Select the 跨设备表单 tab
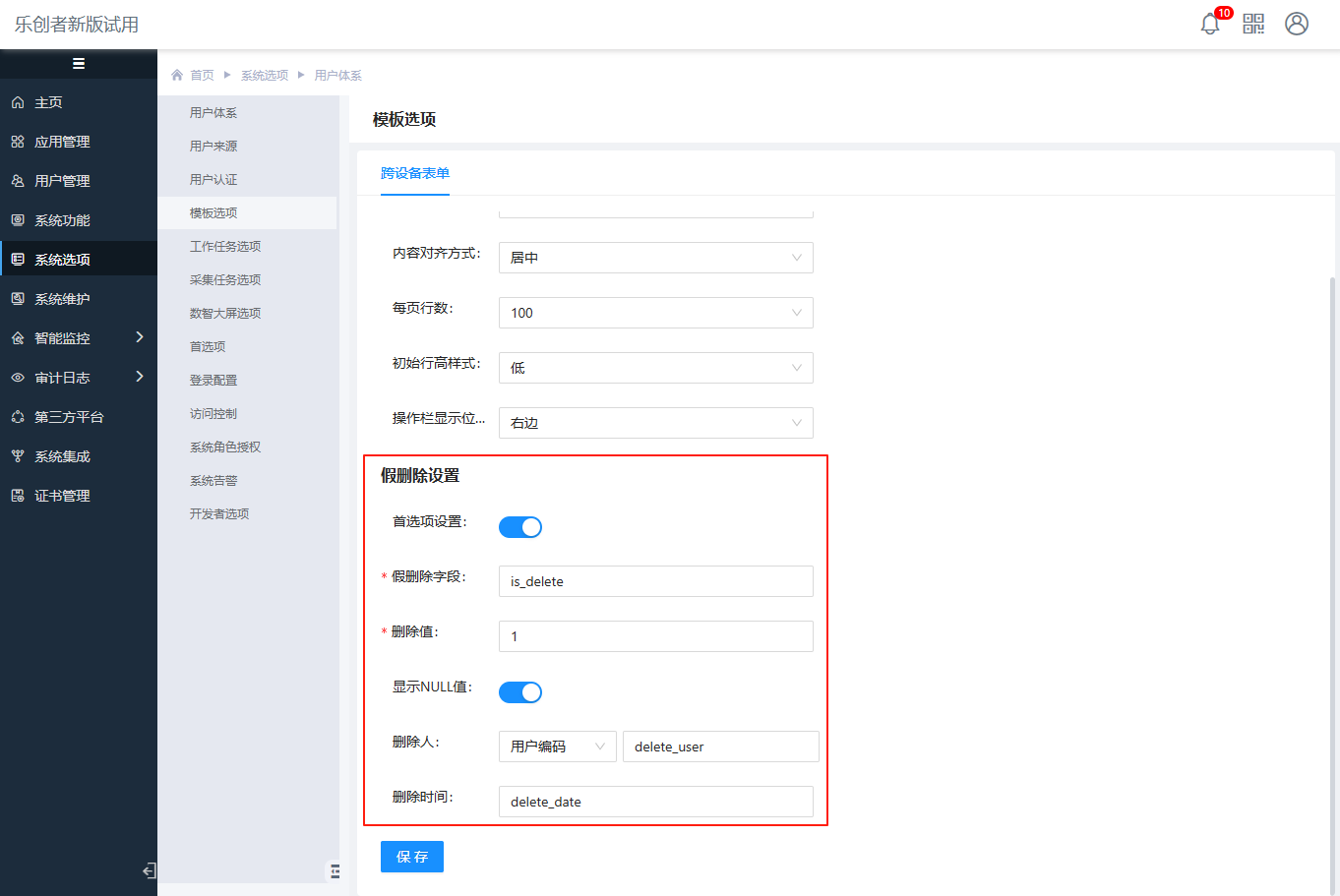Screen dimensions: 1340x896 (x=414, y=173)
